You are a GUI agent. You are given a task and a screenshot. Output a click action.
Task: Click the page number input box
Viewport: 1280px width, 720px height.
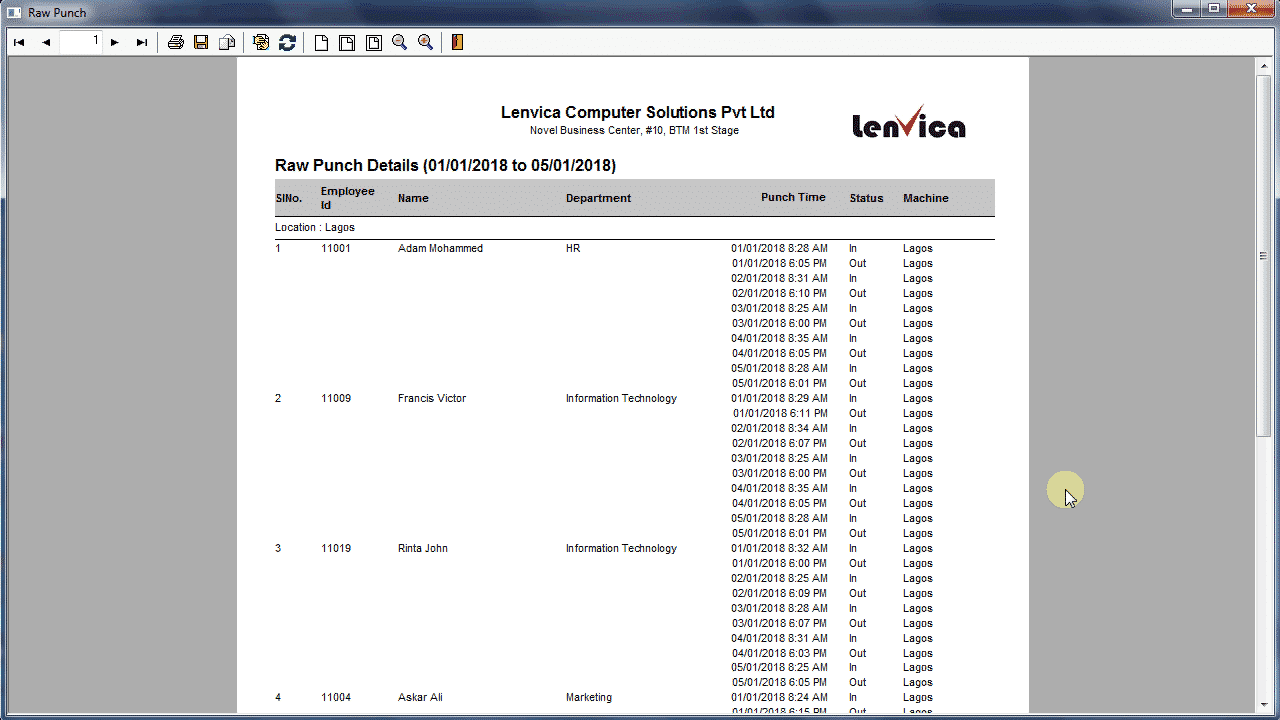(x=80, y=42)
